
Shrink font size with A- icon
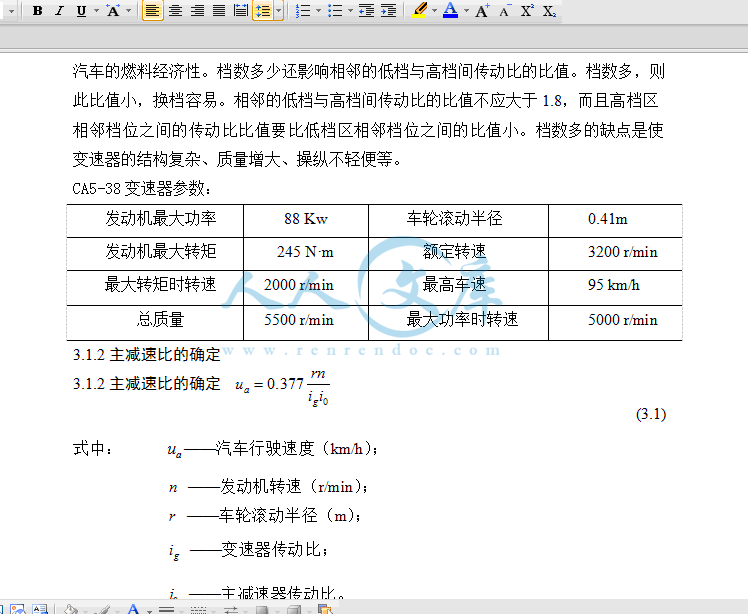click(x=505, y=10)
